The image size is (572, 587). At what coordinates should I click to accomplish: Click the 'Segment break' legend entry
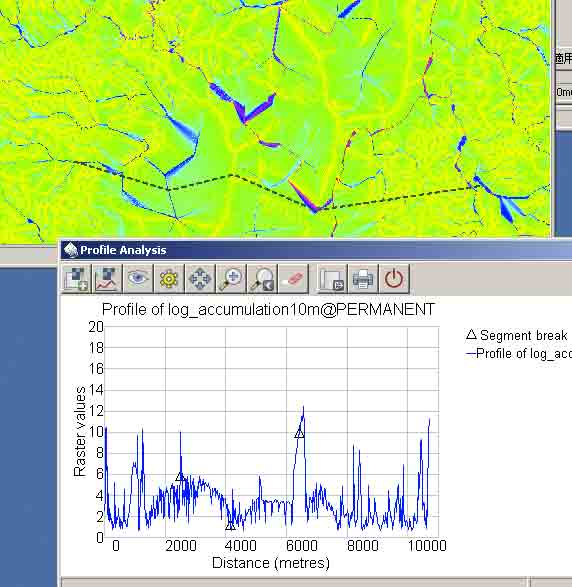pyautogui.click(x=517, y=335)
